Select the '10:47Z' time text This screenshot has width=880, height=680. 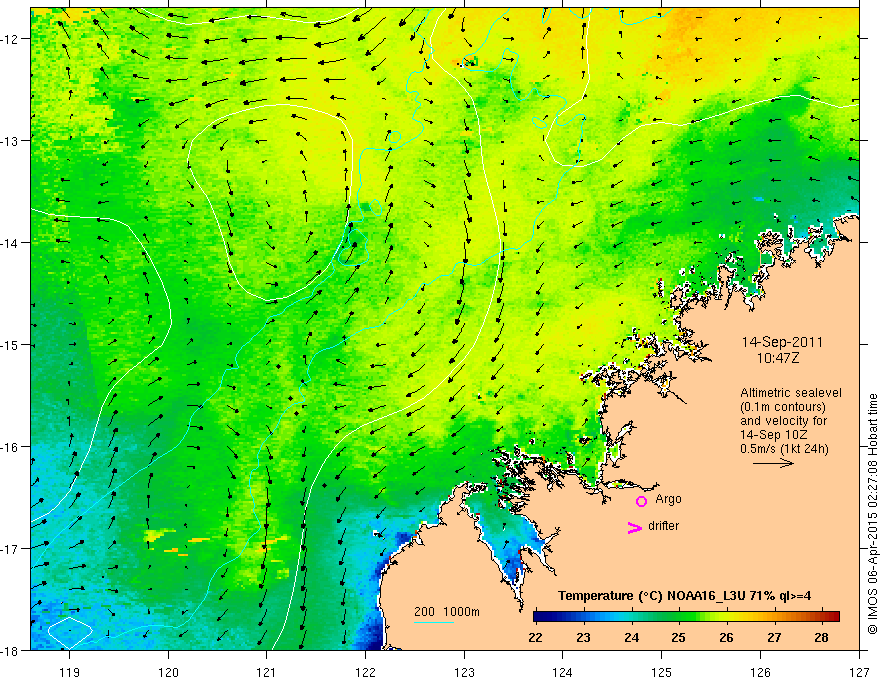[x=778, y=357]
